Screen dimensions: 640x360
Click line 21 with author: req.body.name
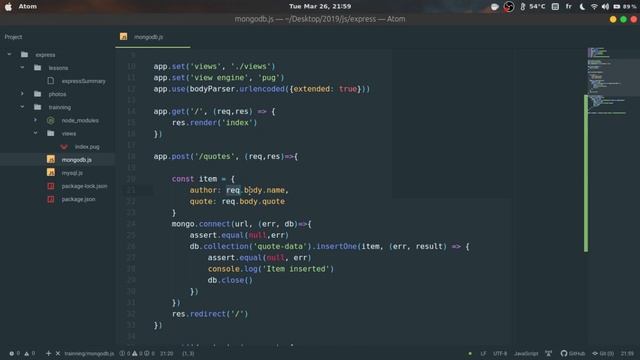[x=239, y=190]
